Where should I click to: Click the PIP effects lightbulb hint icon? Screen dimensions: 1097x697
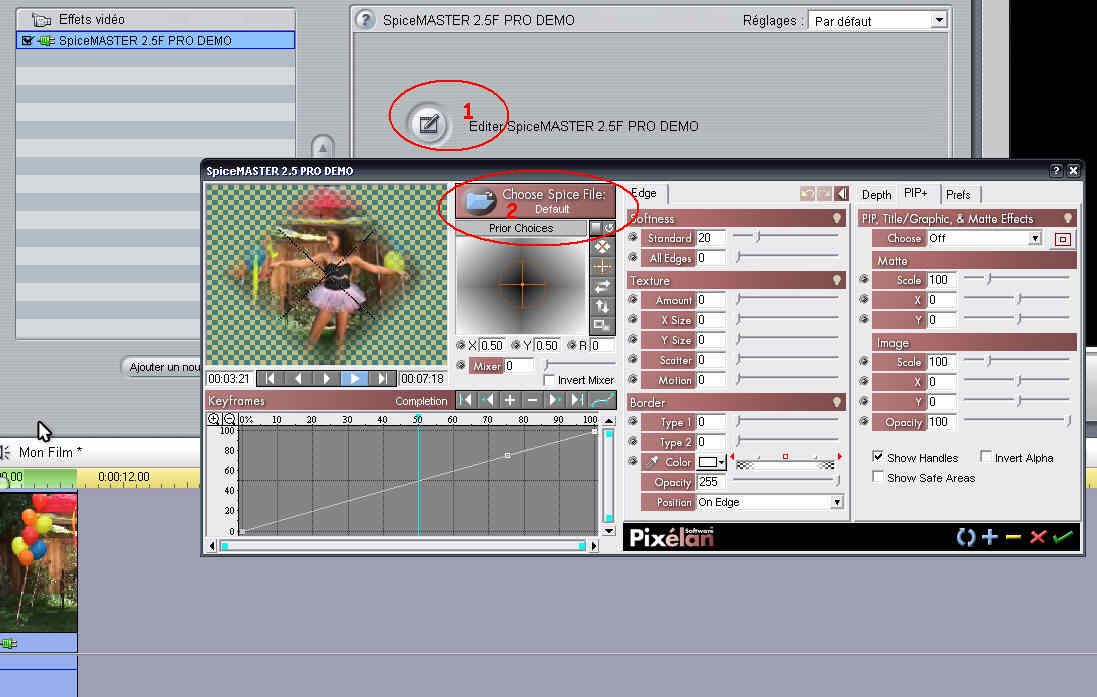pyautogui.click(x=1068, y=218)
